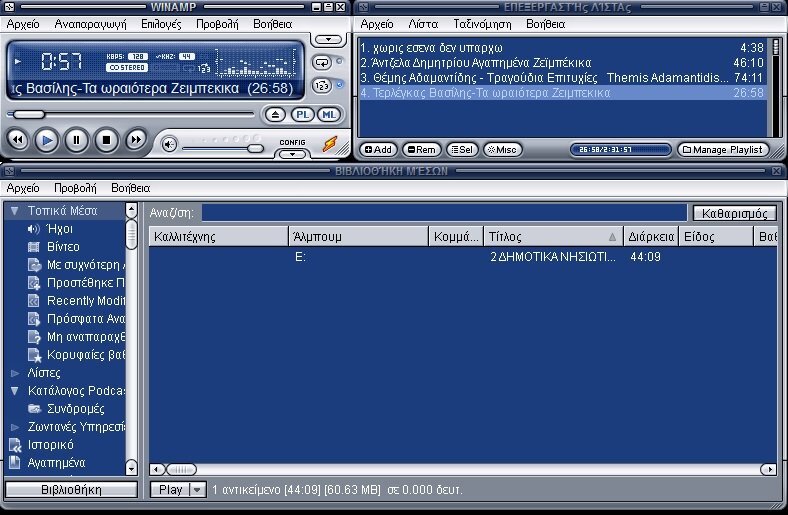Select Ήχοι audio item in the library
The image size is (788, 515).
(x=50, y=229)
